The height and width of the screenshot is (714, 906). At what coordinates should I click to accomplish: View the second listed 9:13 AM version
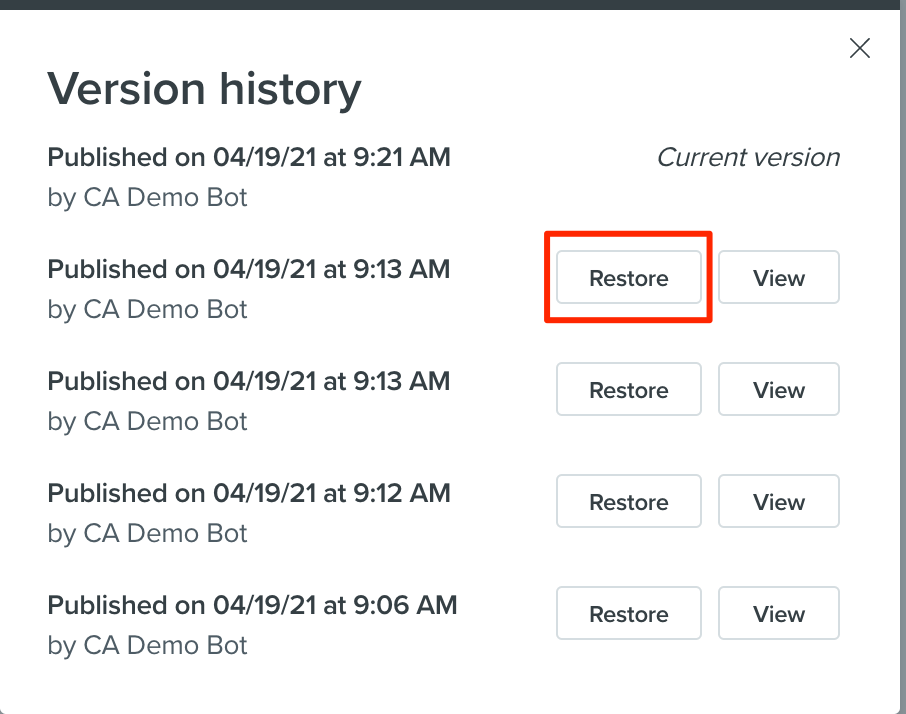click(x=779, y=389)
